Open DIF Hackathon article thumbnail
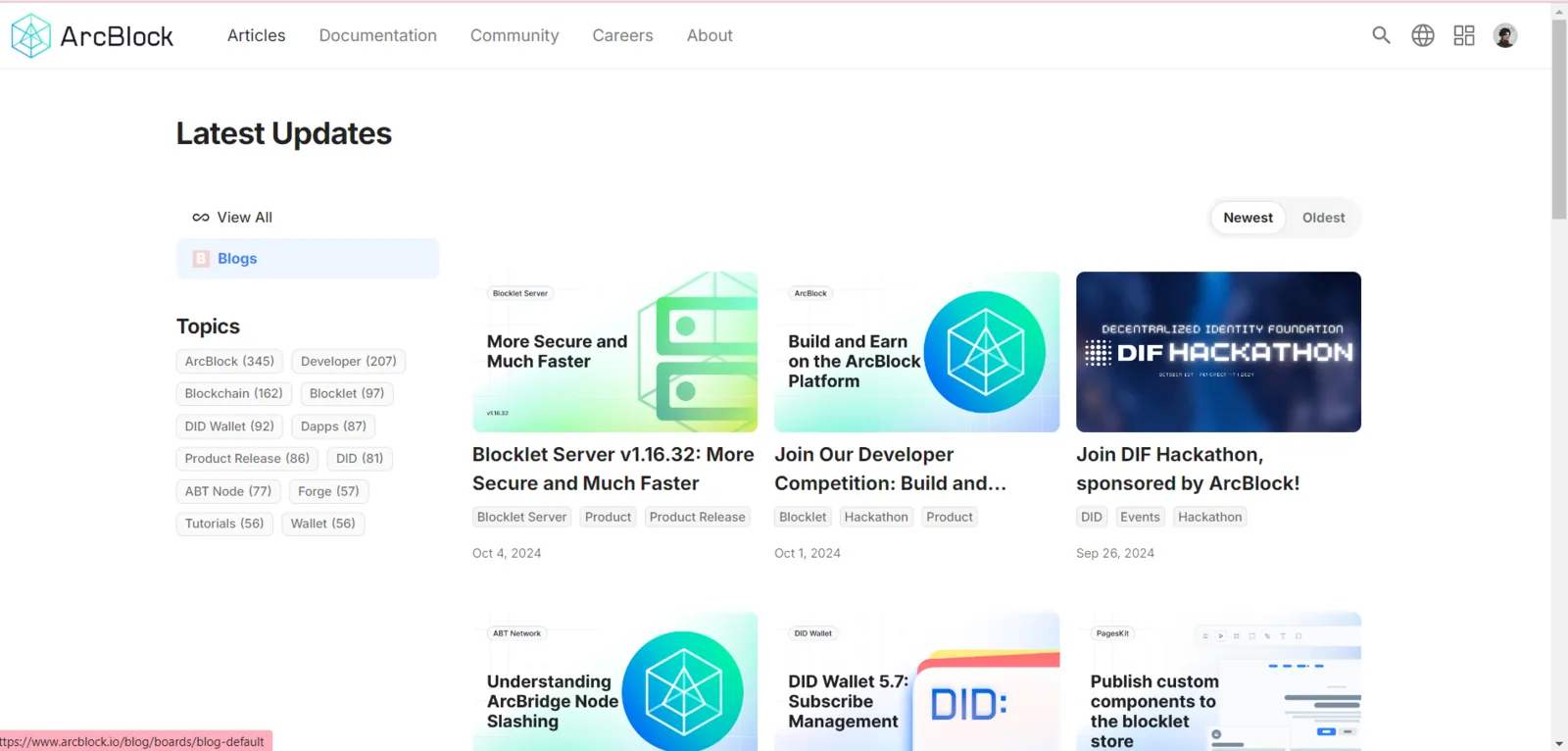This screenshot has width=1568, height=751. [x=1218, y=352]
